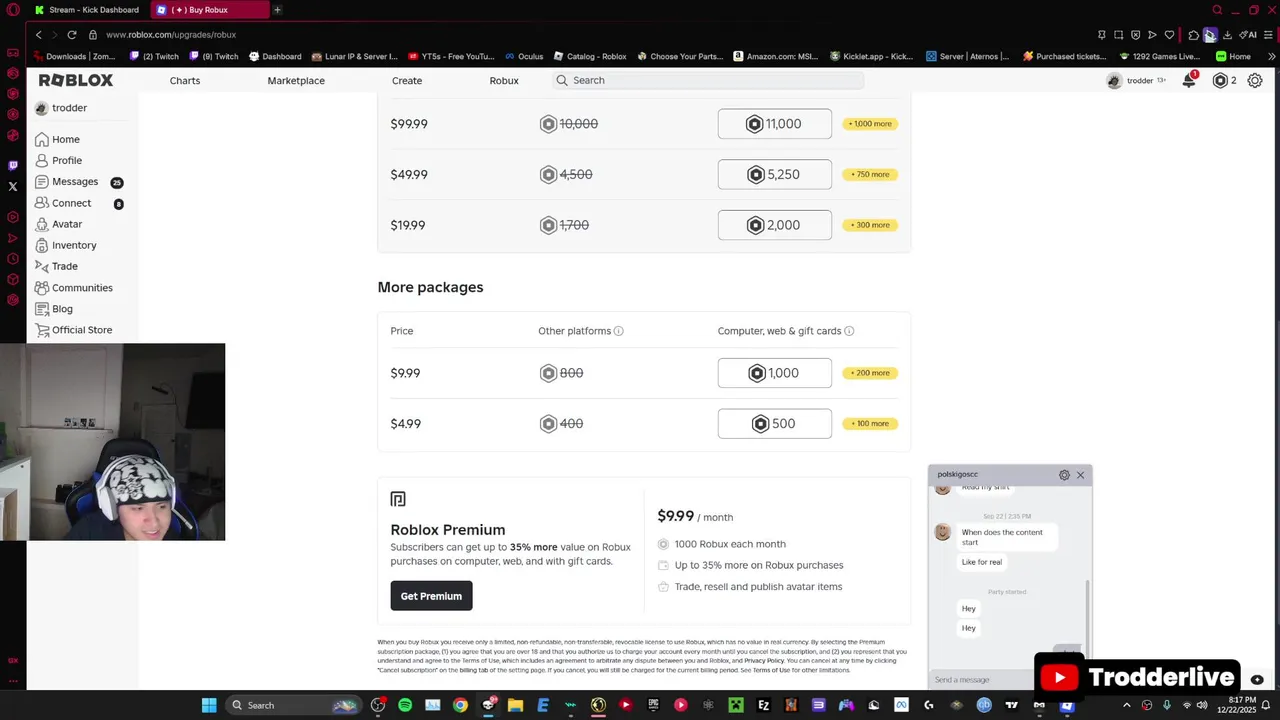The height and width of the screenshot is (720, 1280).
Task: Open Messages in the left sidebar
Action: [x=67, y=182]
